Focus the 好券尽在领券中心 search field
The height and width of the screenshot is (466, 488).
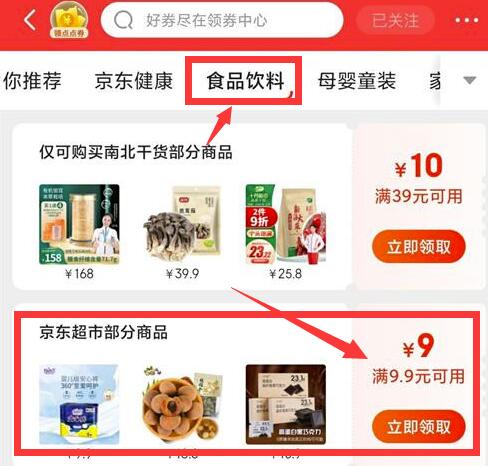coord(222,20)
